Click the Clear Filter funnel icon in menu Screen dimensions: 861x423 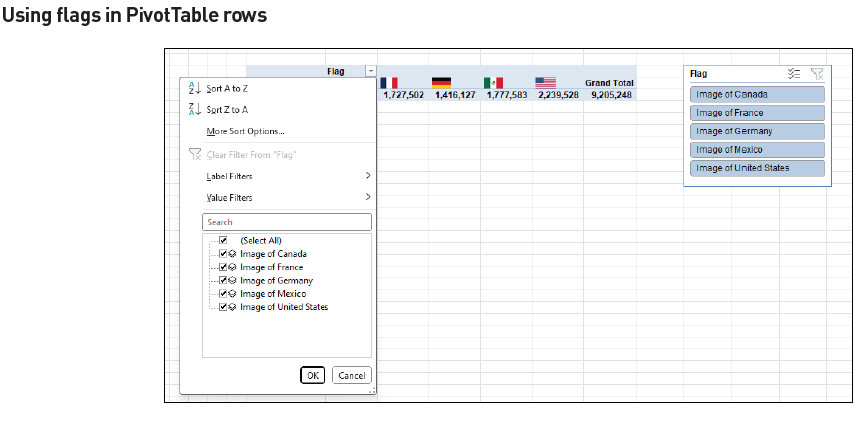tap(195, 154)
